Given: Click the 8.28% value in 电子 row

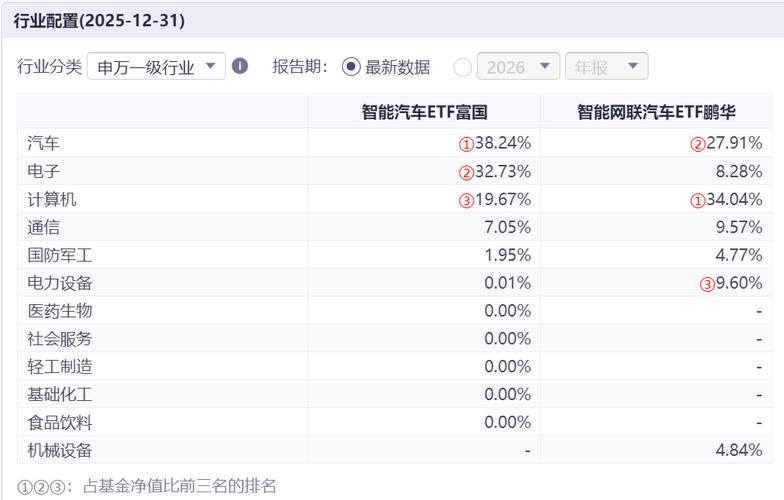Looking at the screenshot, I should click(x=739, y=172).
